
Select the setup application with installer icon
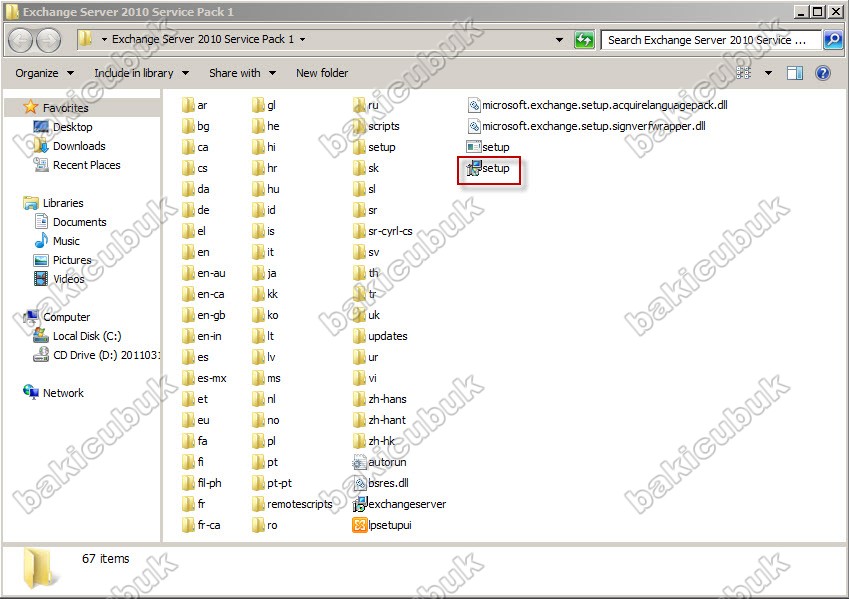[488, 168]
